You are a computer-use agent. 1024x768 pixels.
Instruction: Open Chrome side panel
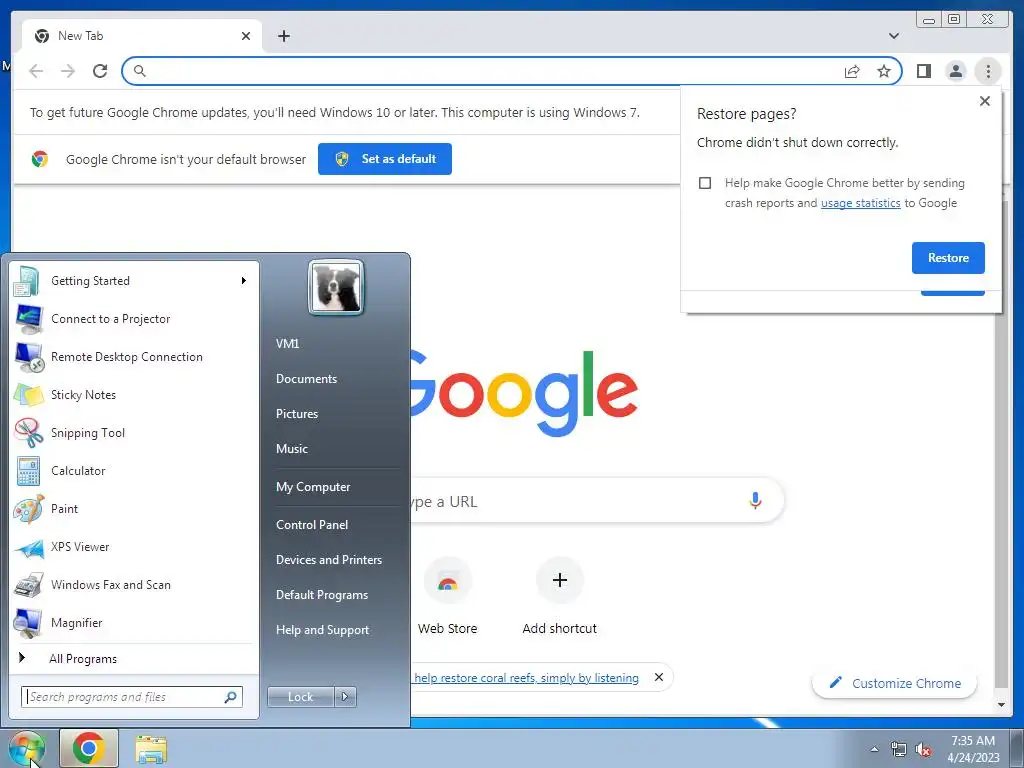click(924, 71)
